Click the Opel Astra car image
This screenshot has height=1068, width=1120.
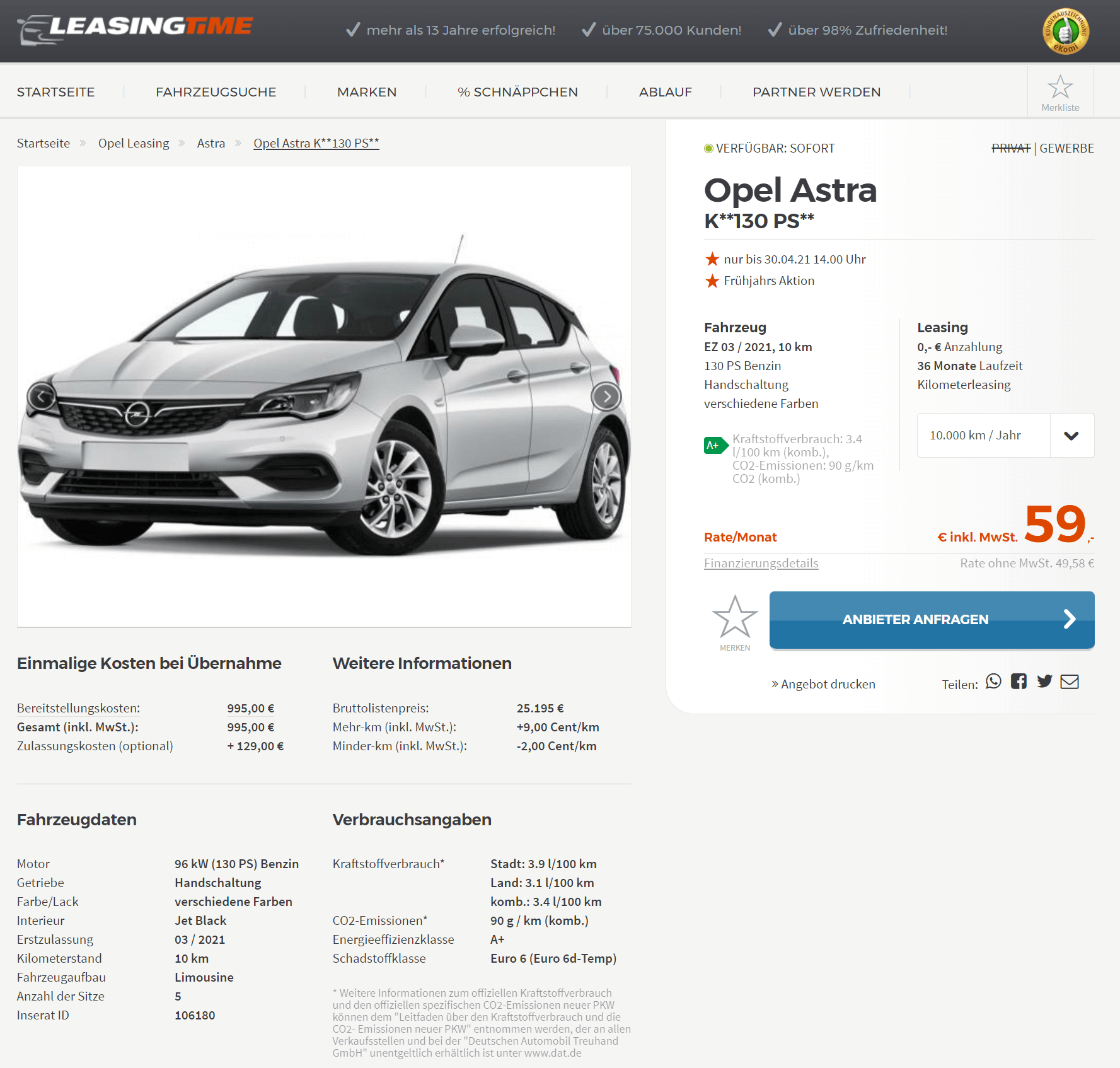pyautogui.click(x=324, y=397)
